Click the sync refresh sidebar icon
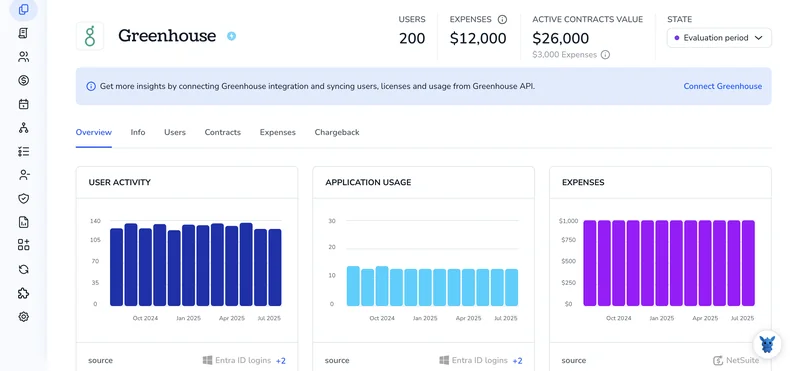This screenshot has height=371, width=800. click(x=23, y=269)
